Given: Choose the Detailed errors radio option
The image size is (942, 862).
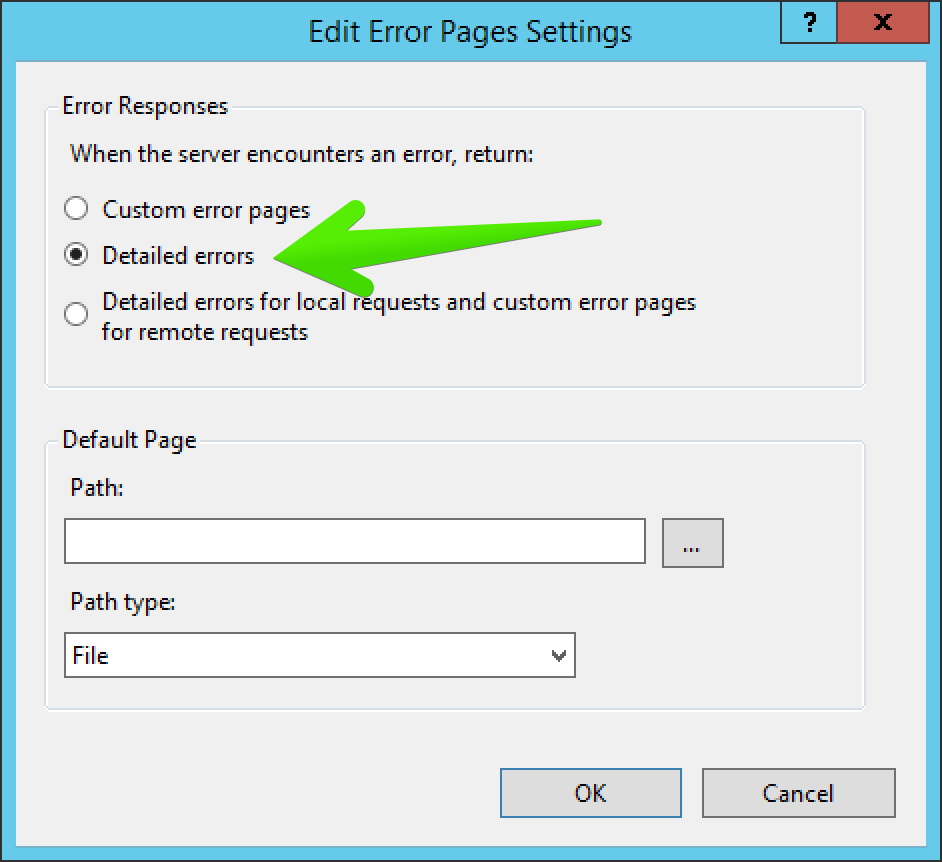Looking at the screenshot, I should click(x=76, y=255).
